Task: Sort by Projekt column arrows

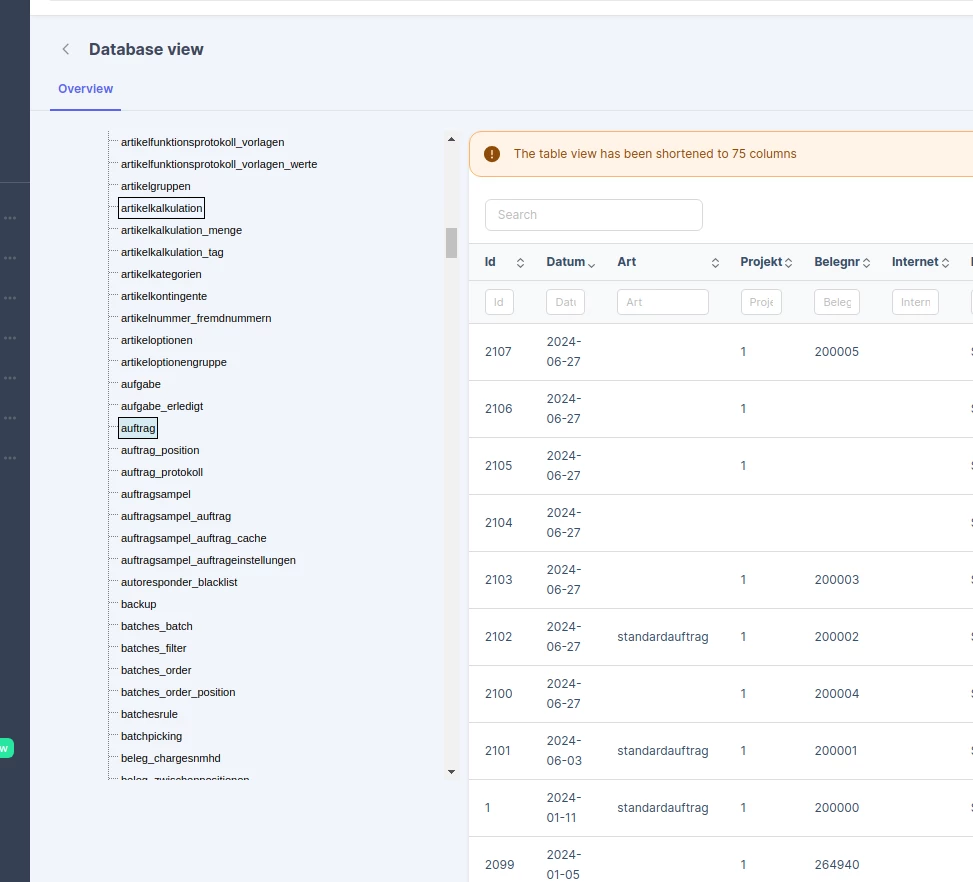Action: pyautogui.click(x=788, y=263)
